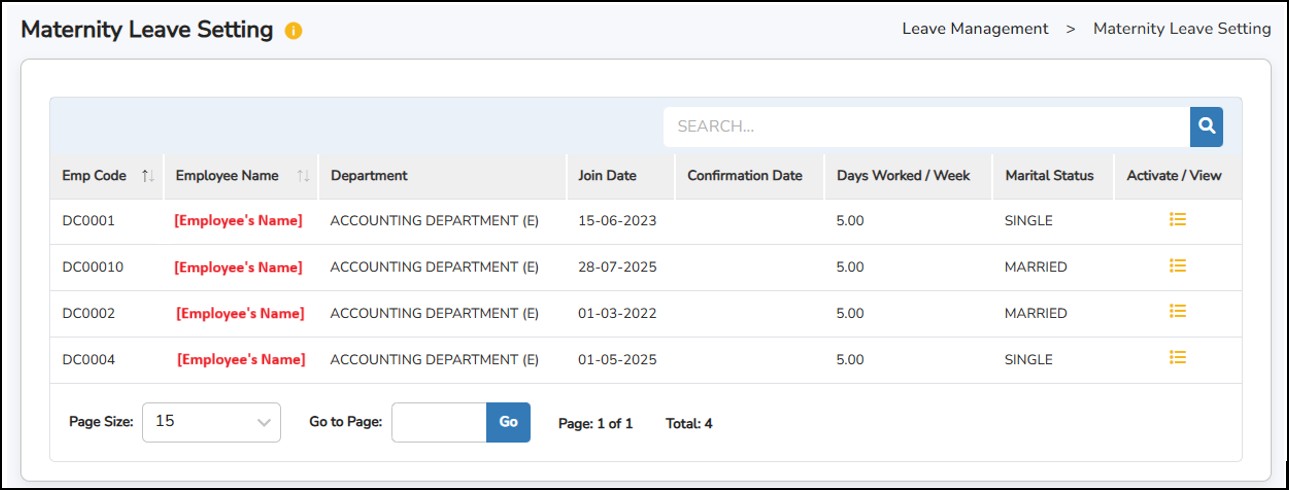Click the yellow info icon beside the title
The image size is (1289, 490).
coord(293,31)
